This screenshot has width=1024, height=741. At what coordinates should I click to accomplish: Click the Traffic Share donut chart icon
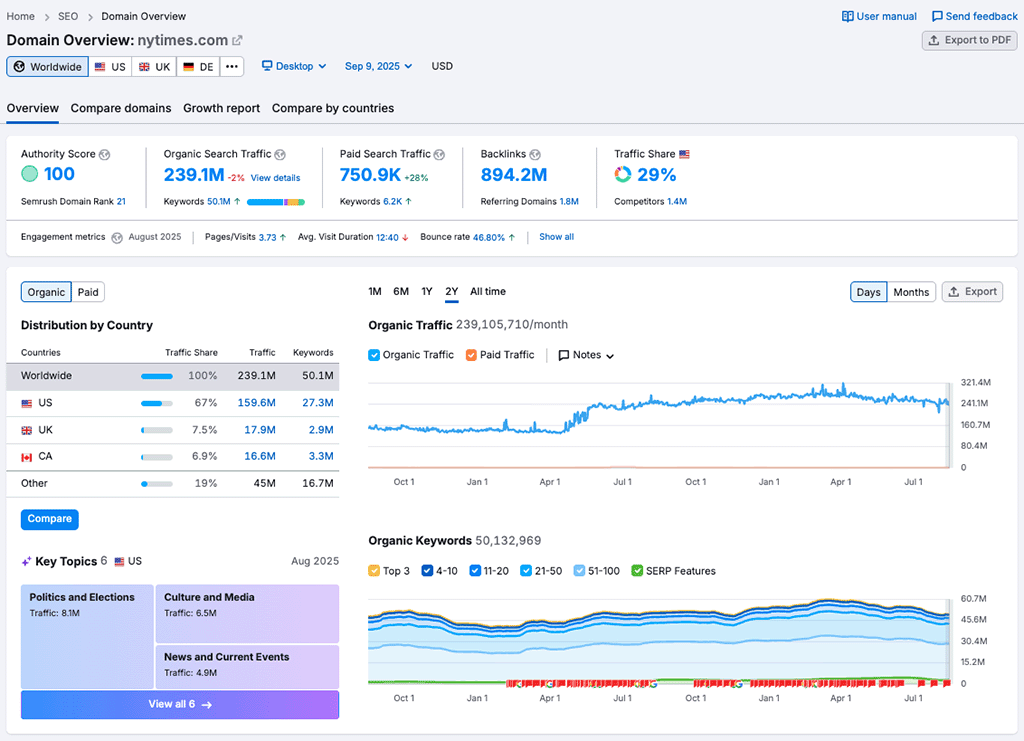tap(623, 174)
